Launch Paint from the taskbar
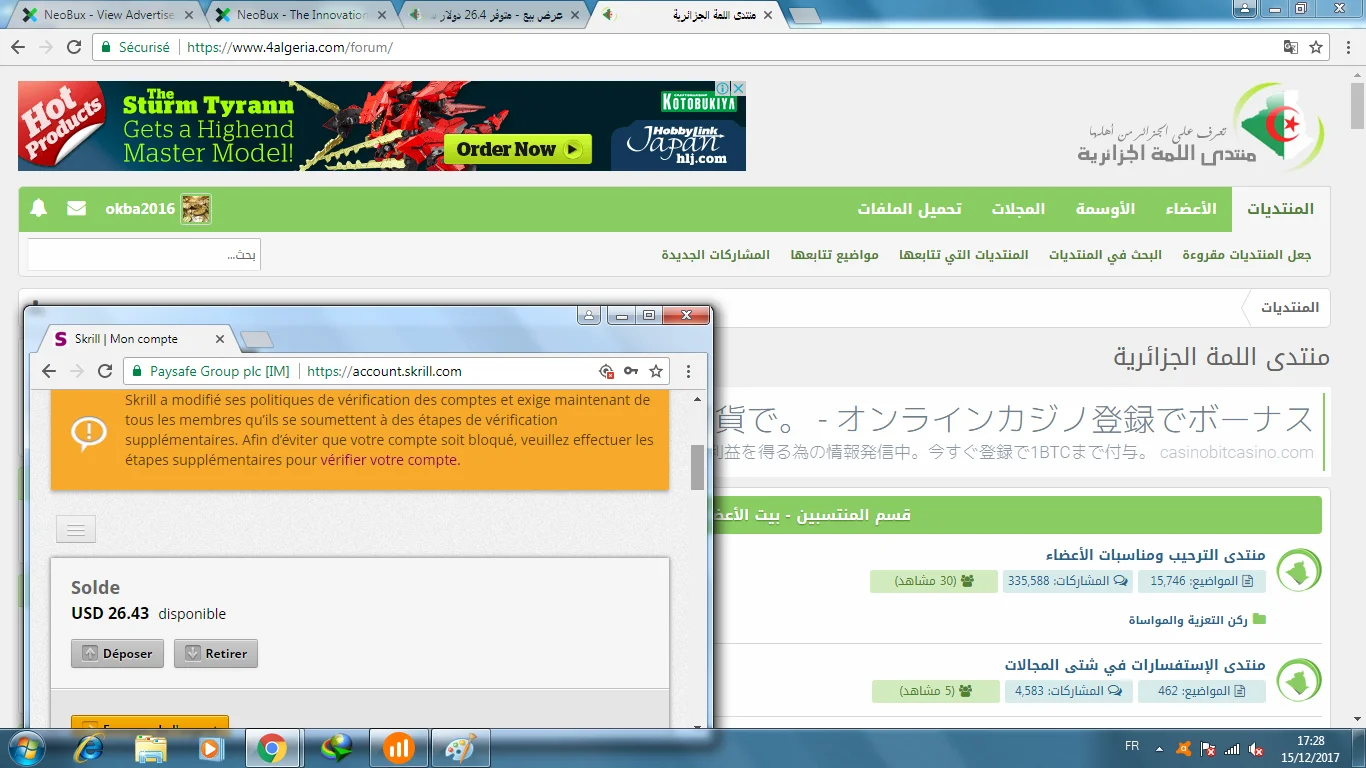Image resolution: width=1366 pixels, height=768 pixels. [x=460, y=747]
